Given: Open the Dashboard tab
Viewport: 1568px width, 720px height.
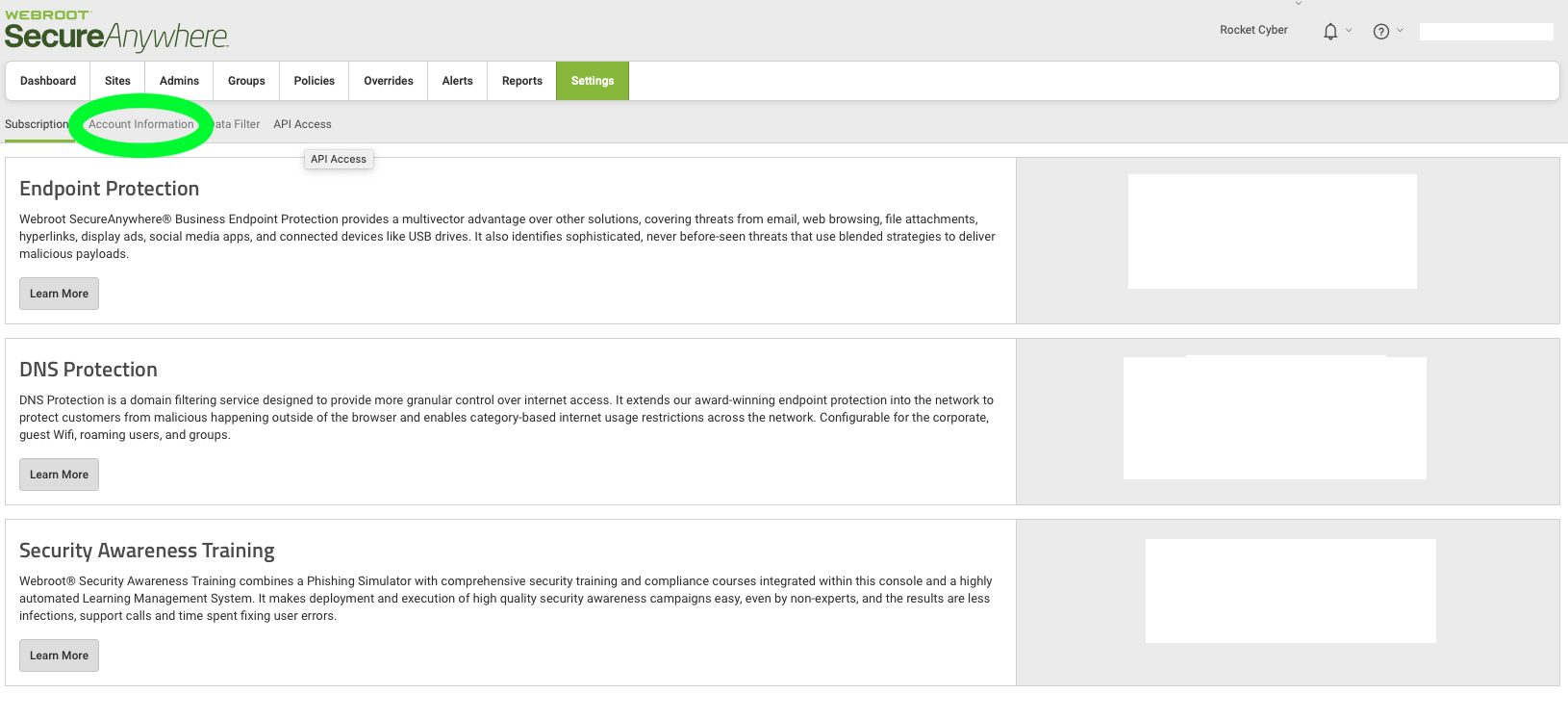Looking at the screenshot, I should click(x=48, y=81).
